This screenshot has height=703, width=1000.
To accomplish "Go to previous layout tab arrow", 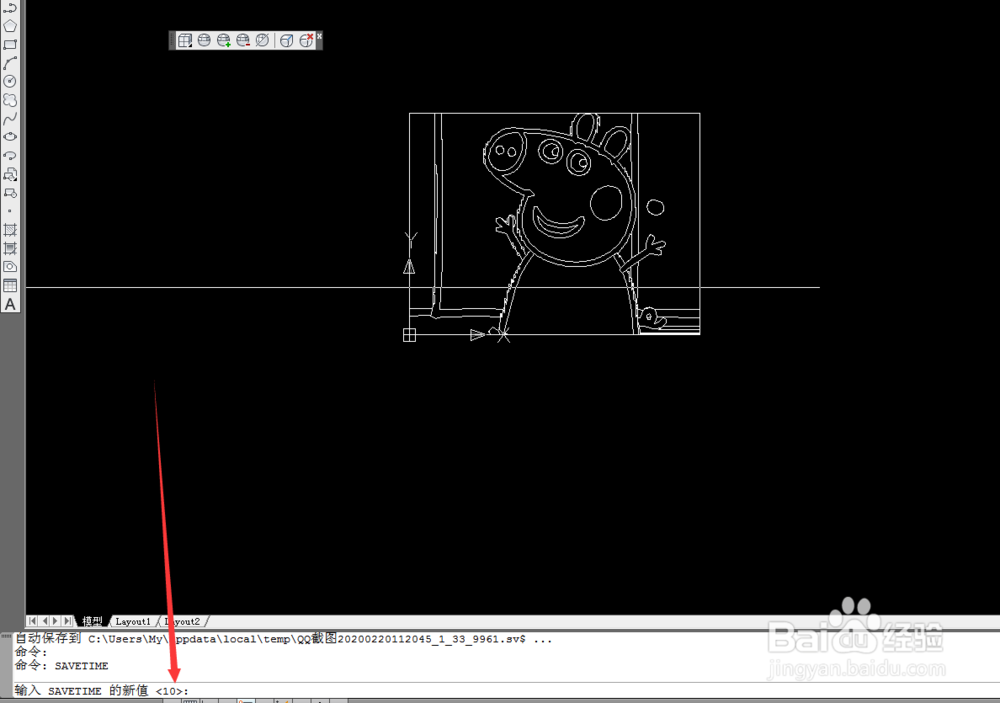I will point(44,621).
